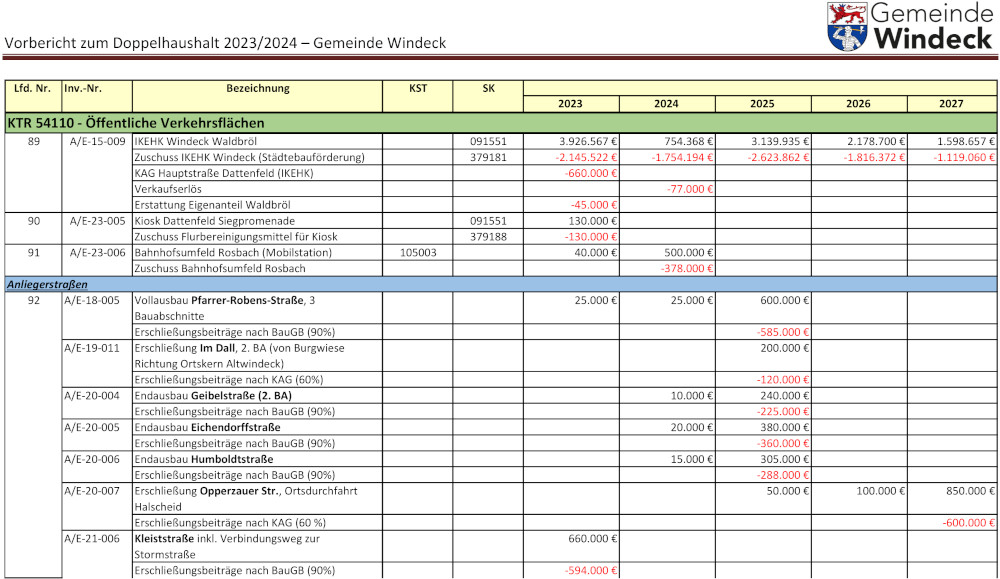Click 'KAG Hauptstraße Dattenfeld (IKEHK)' label
Screen dimensions: 1000x579
224,173
